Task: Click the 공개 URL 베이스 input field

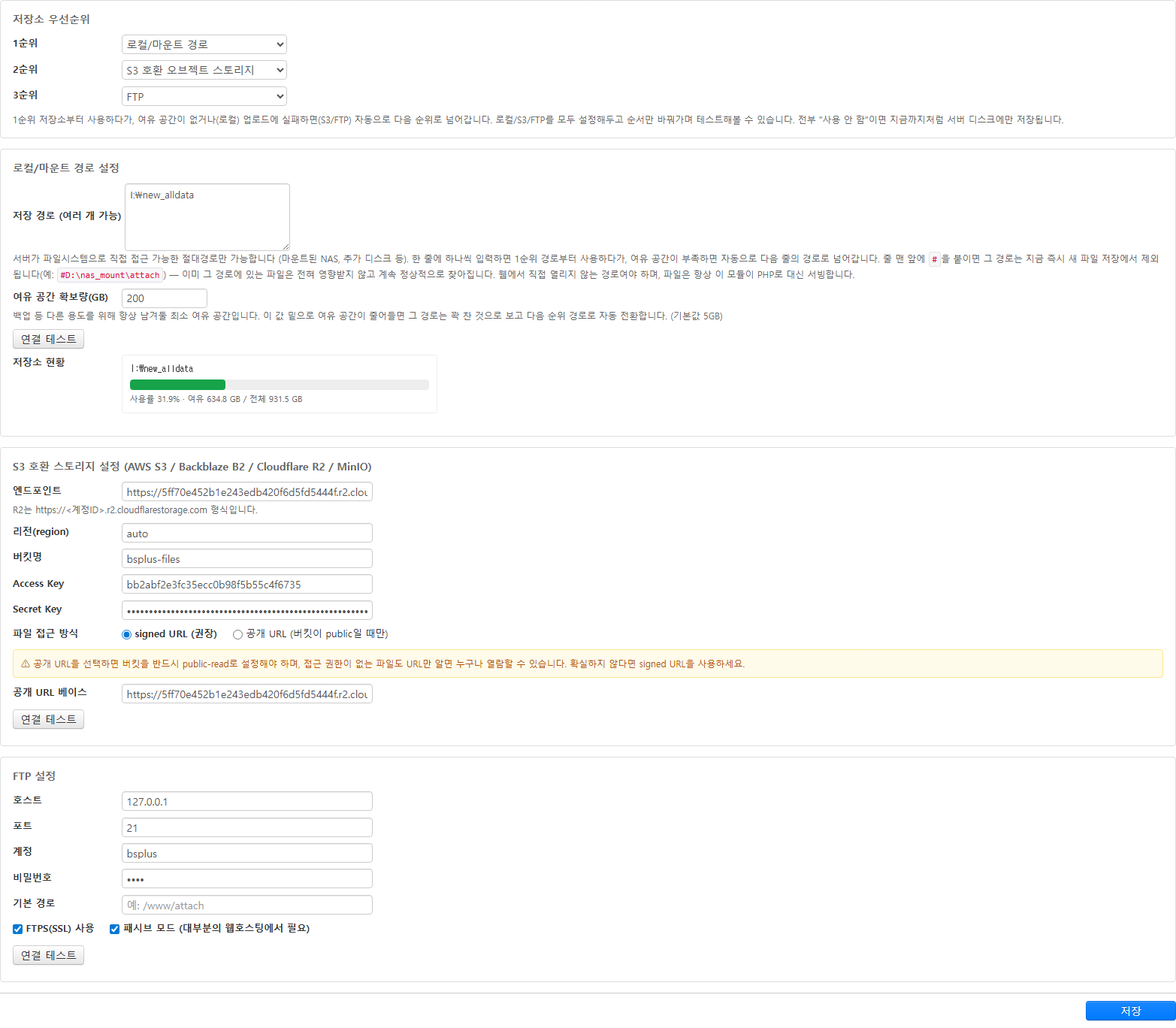Action: point(246,694)
